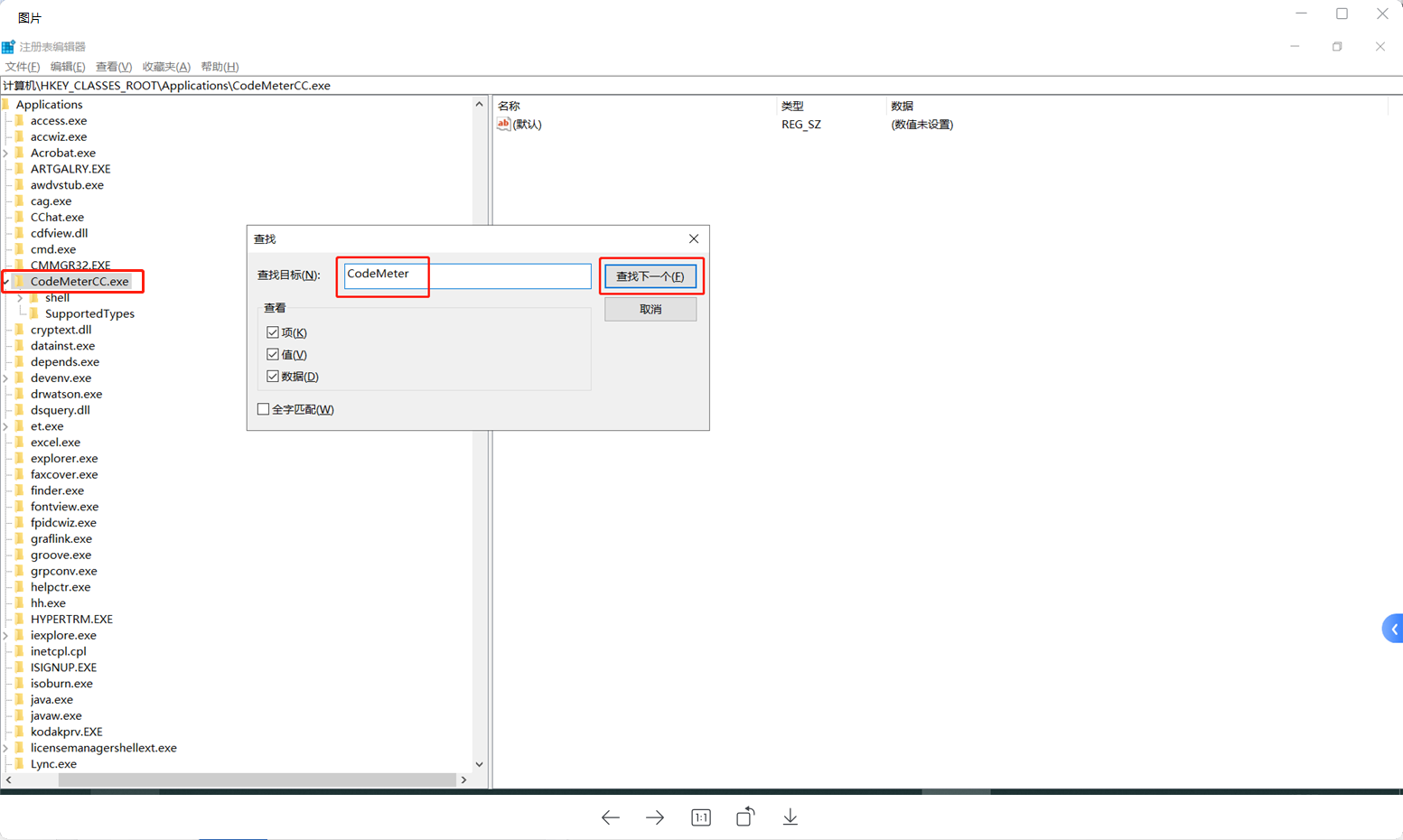Image resolution: width=1403 pixels, height=840 pixels.
Task: Toggle the 数据(D) checkbox
Action: tap(273, 376)
